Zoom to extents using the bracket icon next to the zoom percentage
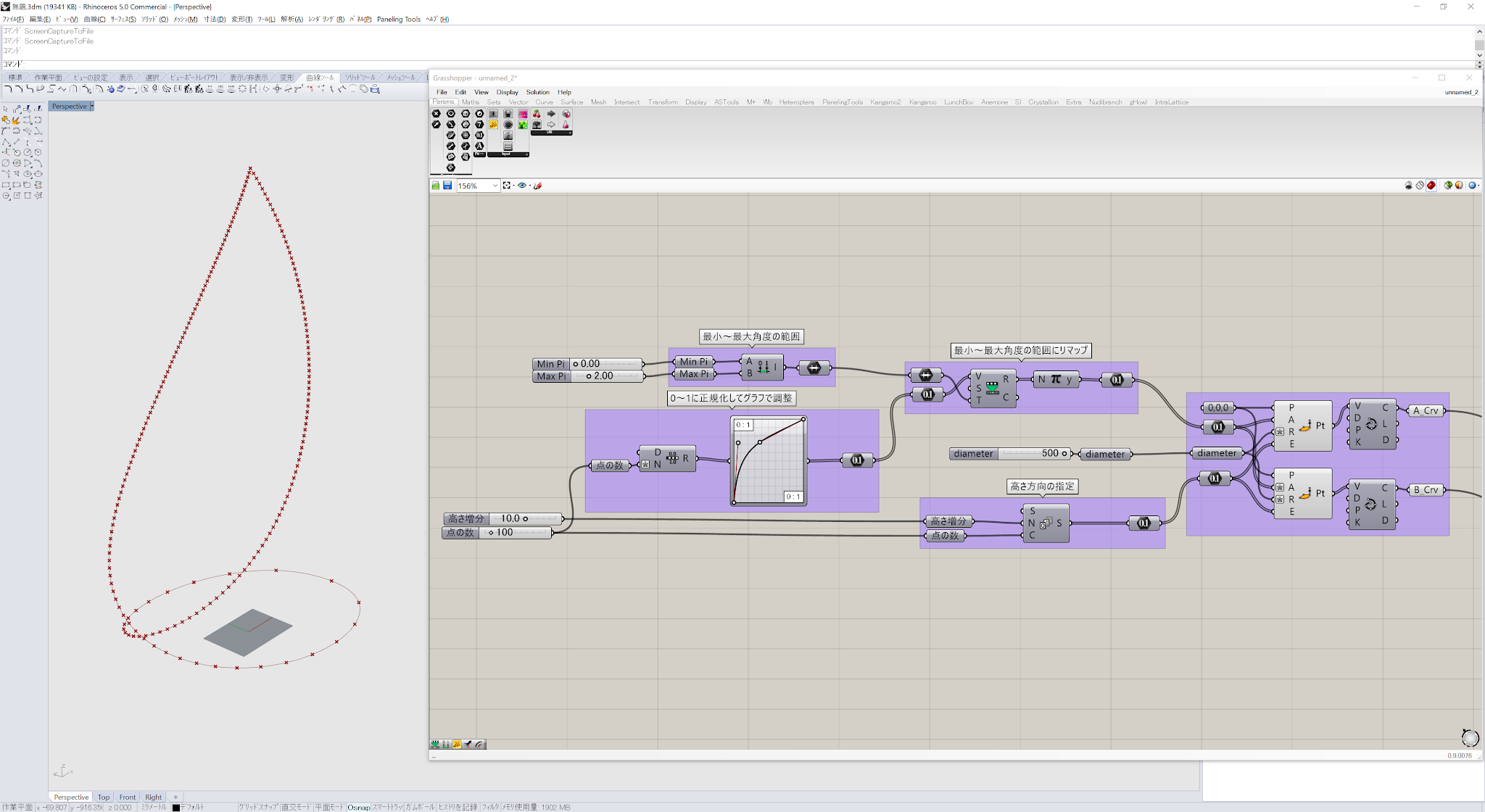This screenshot has width=1485, height=812. click(507, 186)
